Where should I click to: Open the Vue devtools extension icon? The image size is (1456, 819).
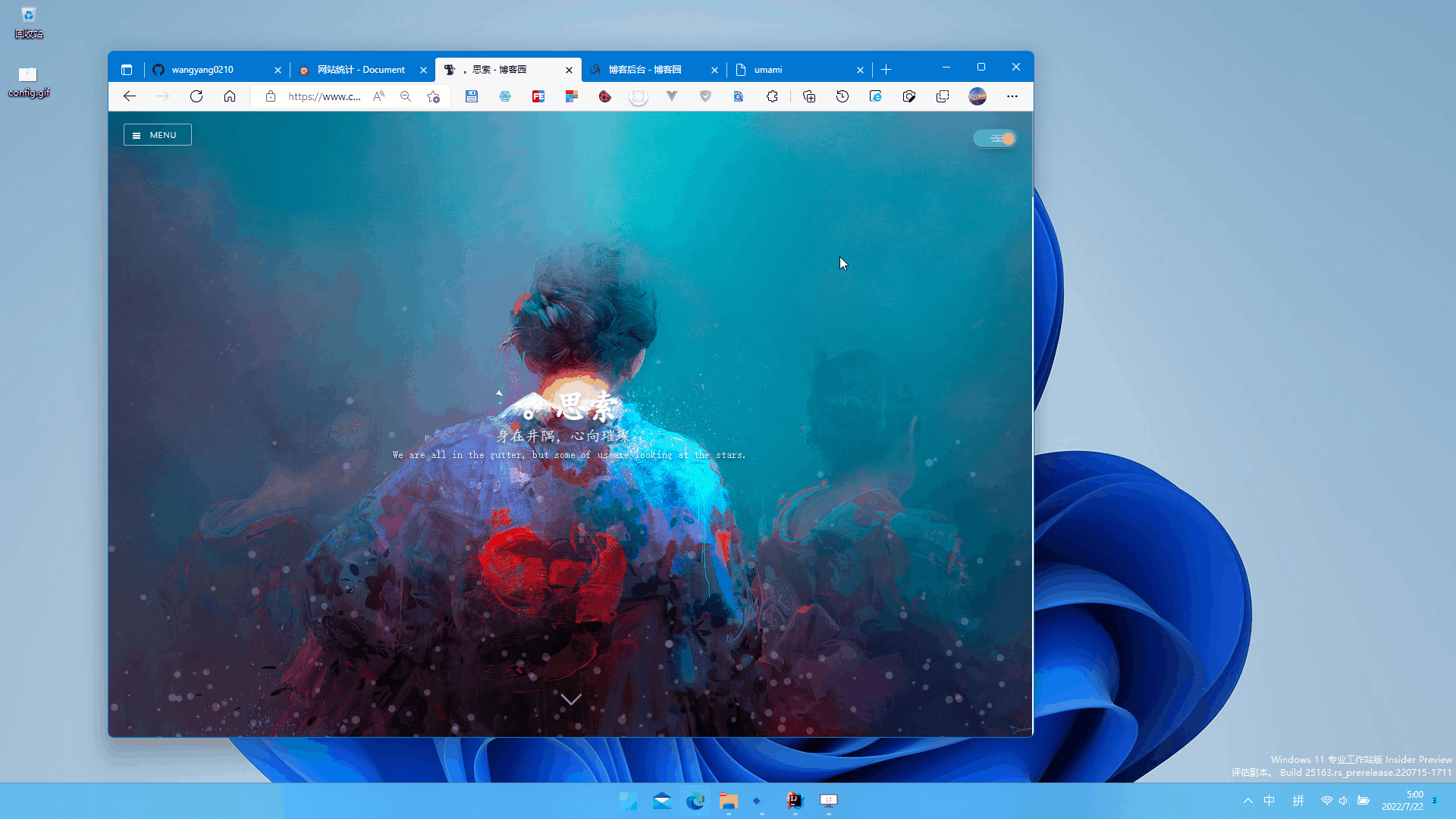pos(672,96)
